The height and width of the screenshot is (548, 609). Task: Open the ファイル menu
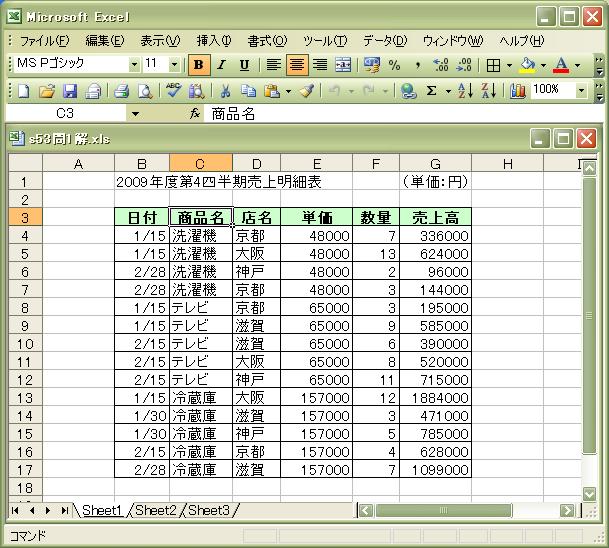tap(44, 40)
